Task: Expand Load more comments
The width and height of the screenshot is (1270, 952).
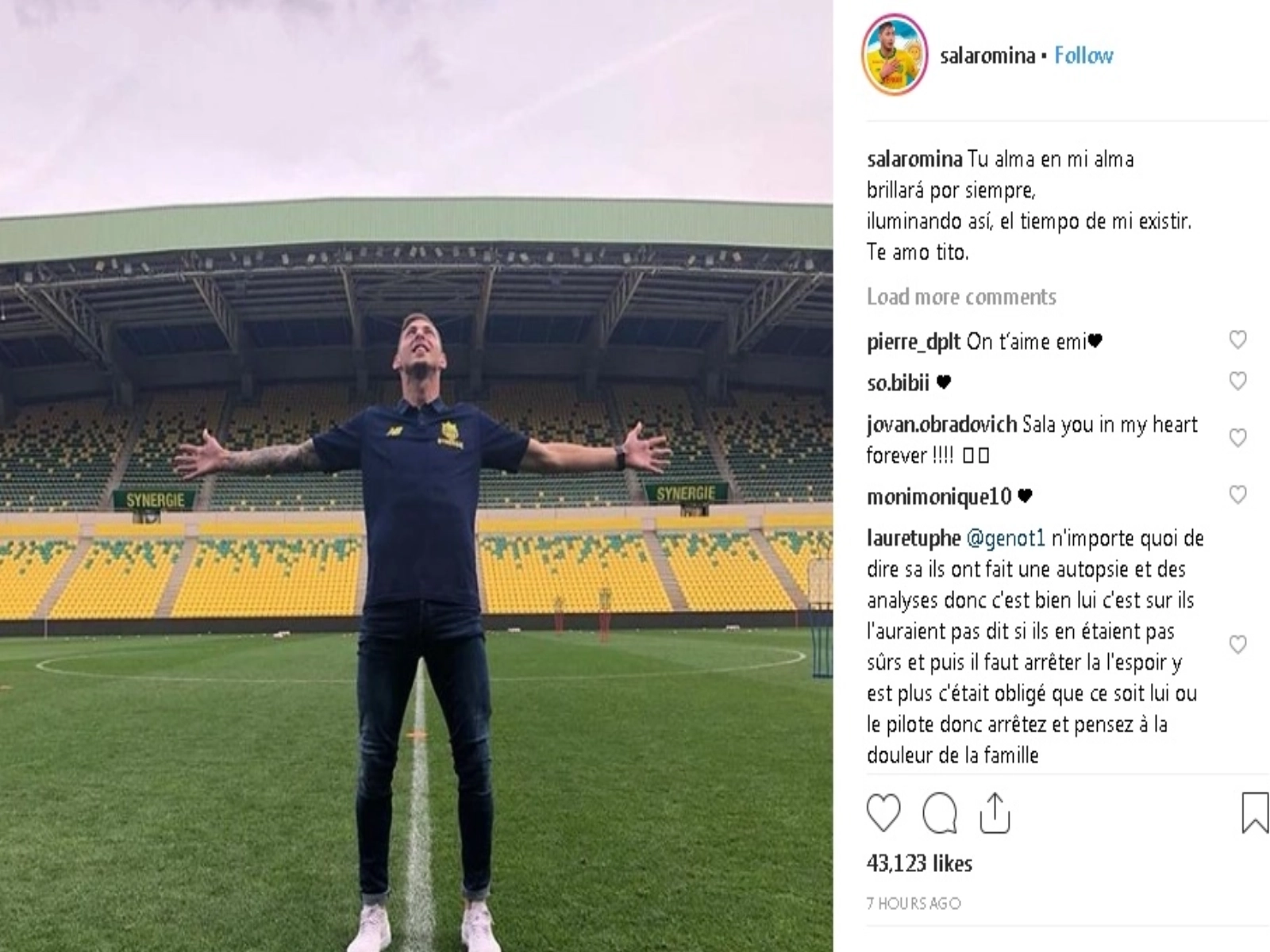Action: (961, 297)
